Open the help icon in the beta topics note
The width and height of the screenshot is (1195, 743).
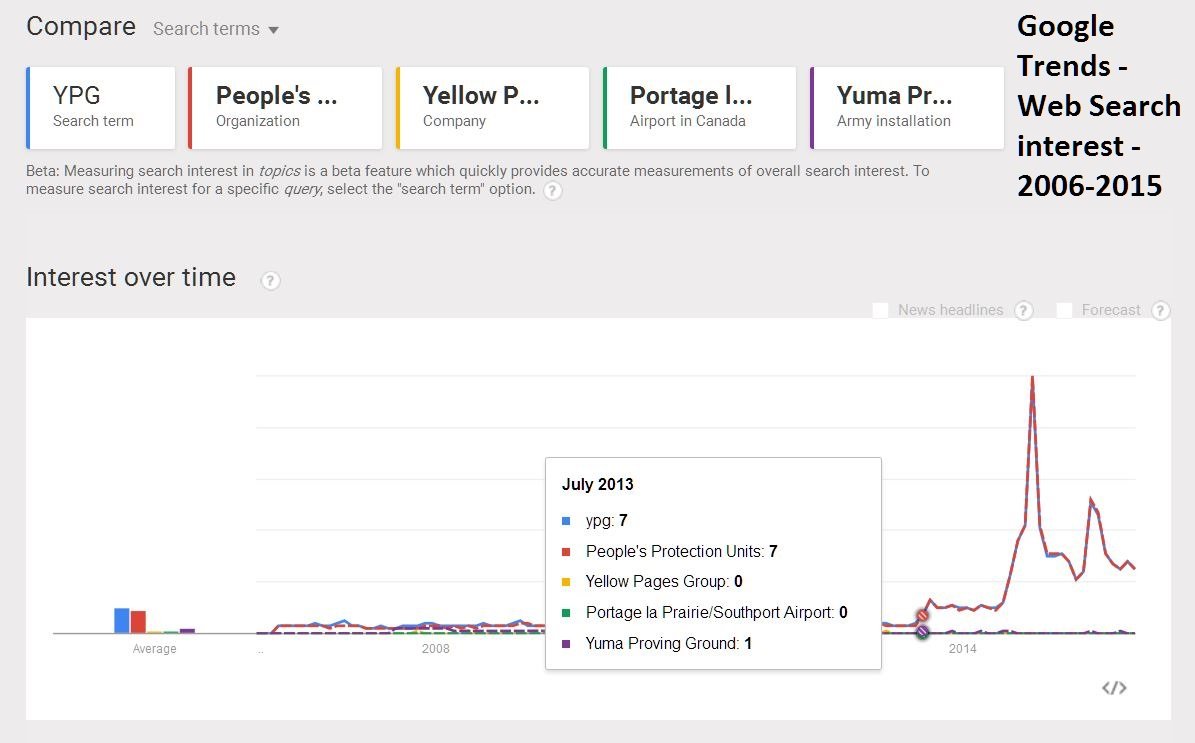pos(552,191)
